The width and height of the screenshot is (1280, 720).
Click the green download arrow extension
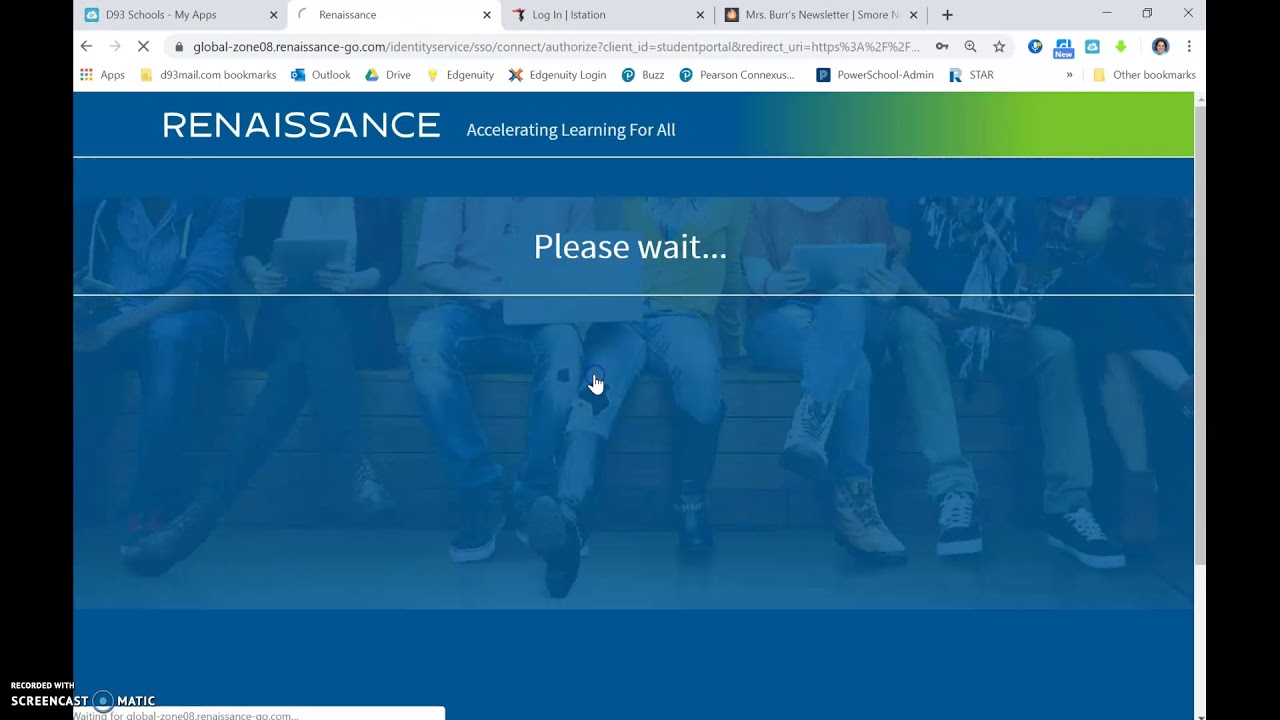click(1121, 46)
